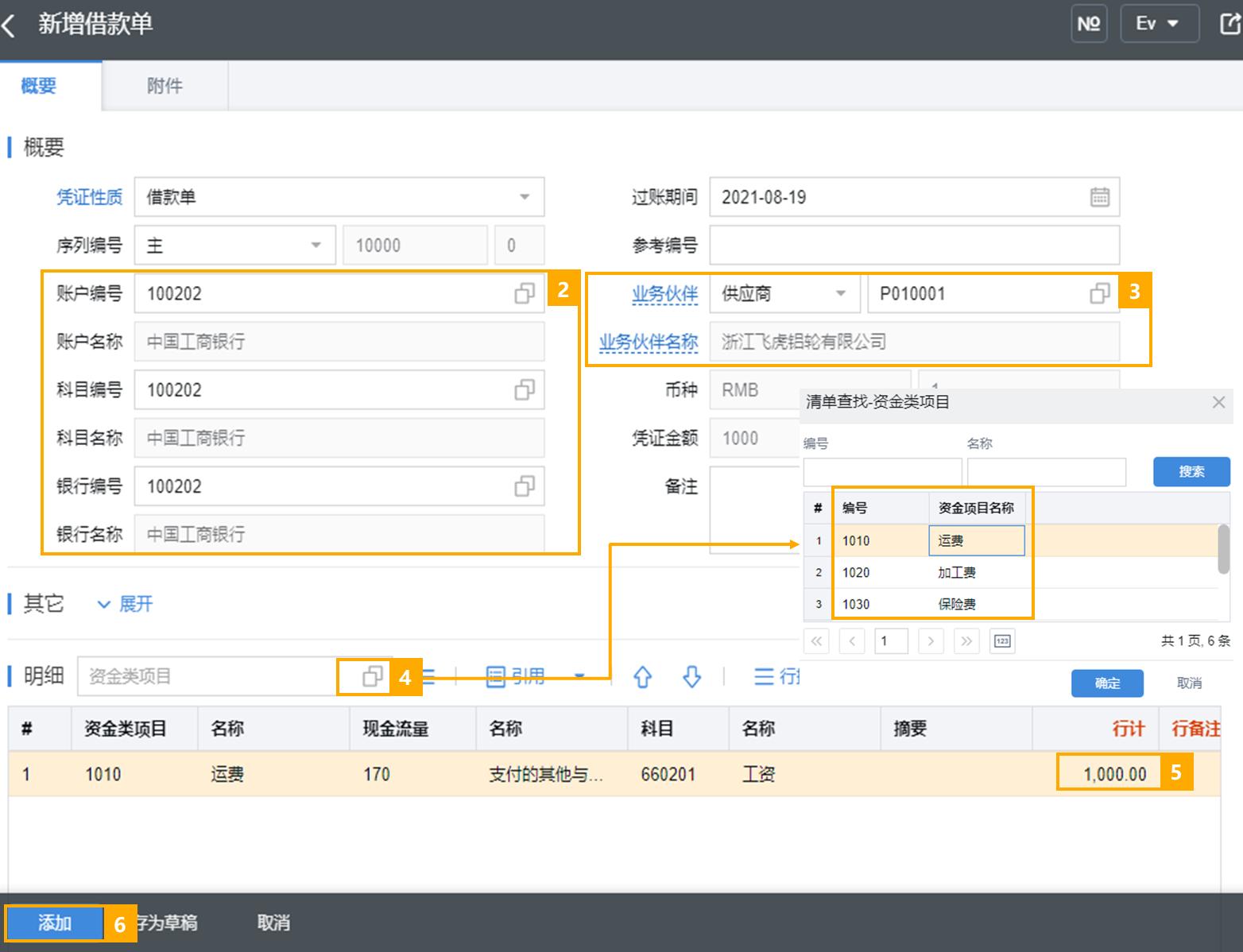Open the calendar icon in 过账期间 field

coord(1099,197)
